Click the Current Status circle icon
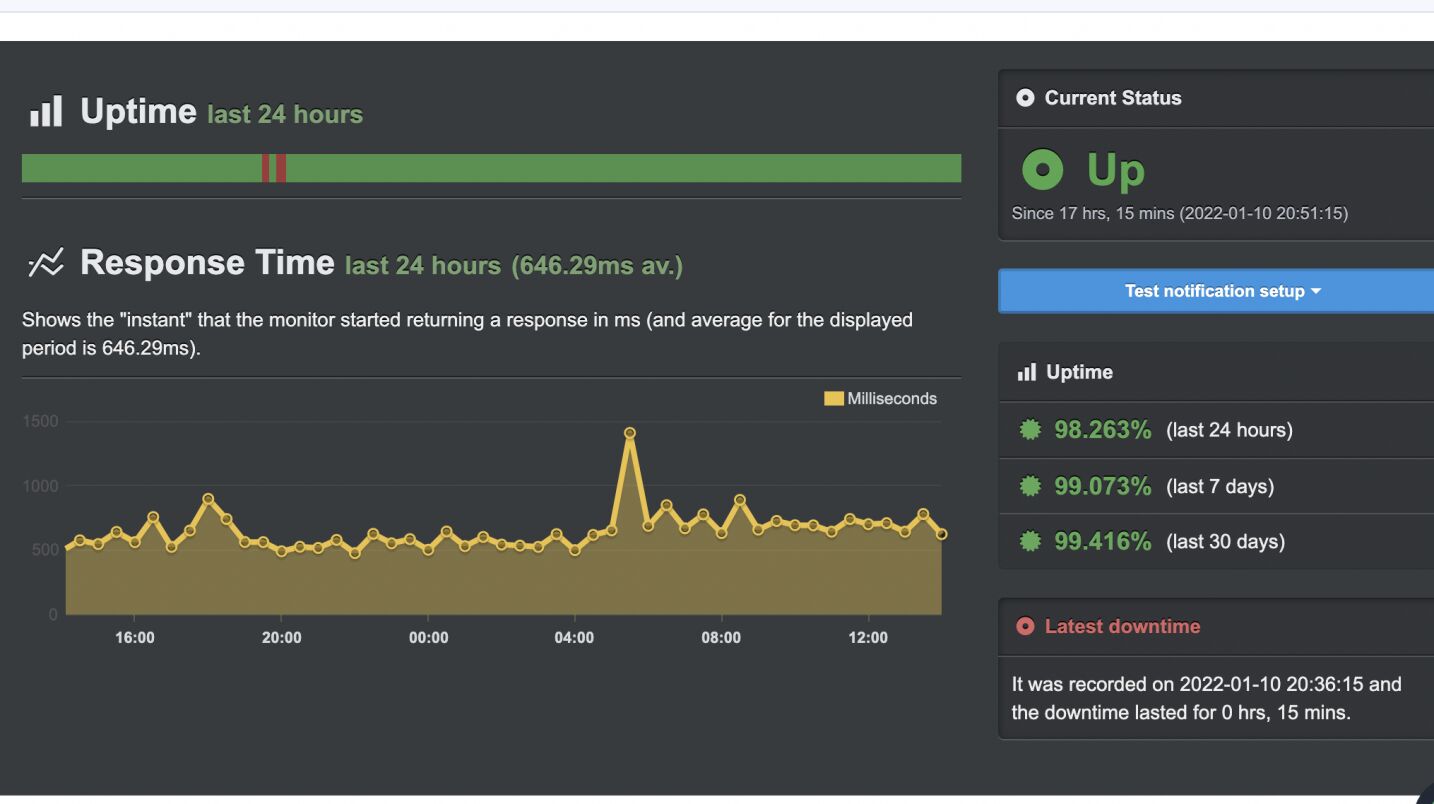The height and width of the screenshot is (804, 1434). click(1024, 98)
